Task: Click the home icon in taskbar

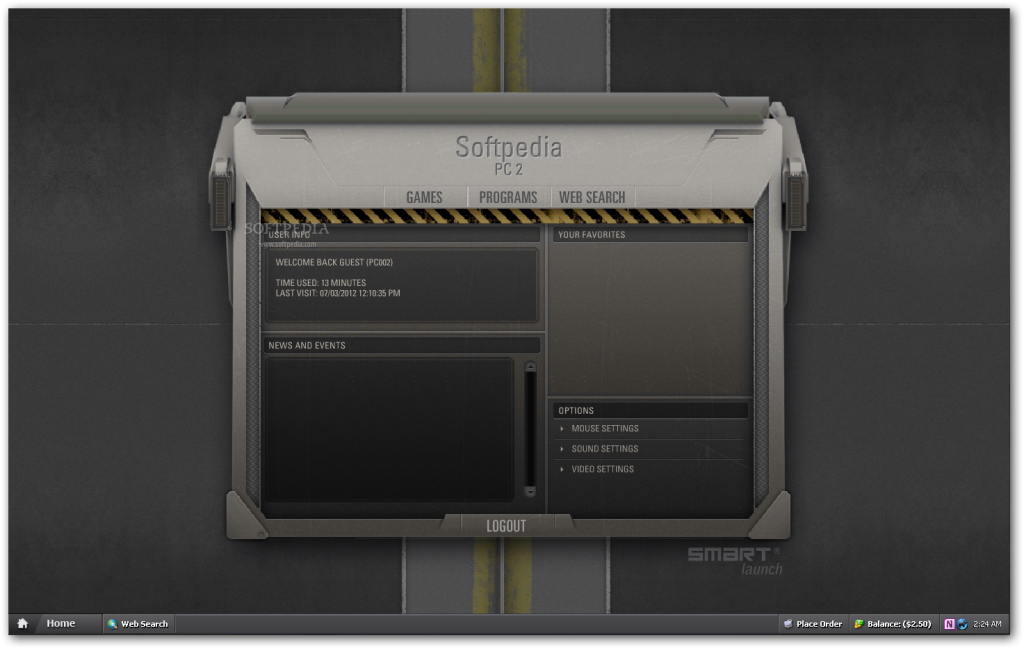Action: click(22, 624)
